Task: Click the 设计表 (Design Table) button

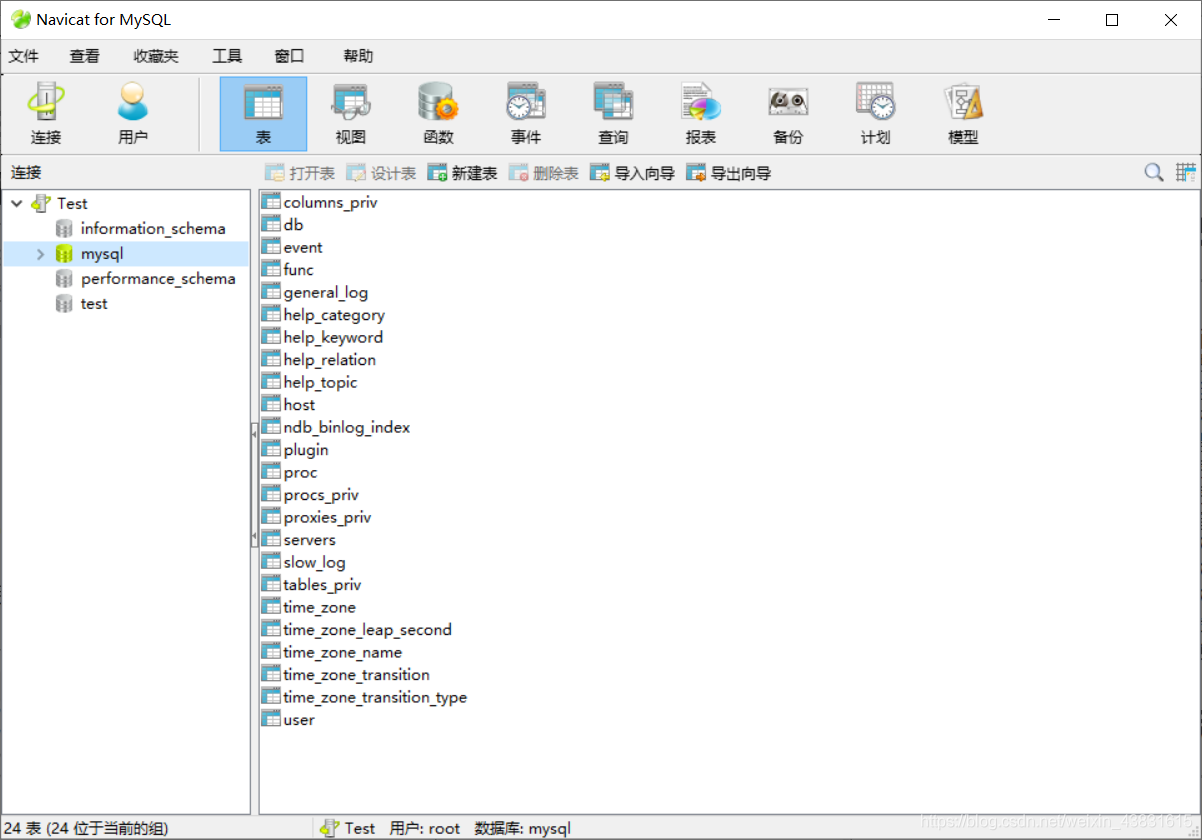Action: [x=381, y=173]
